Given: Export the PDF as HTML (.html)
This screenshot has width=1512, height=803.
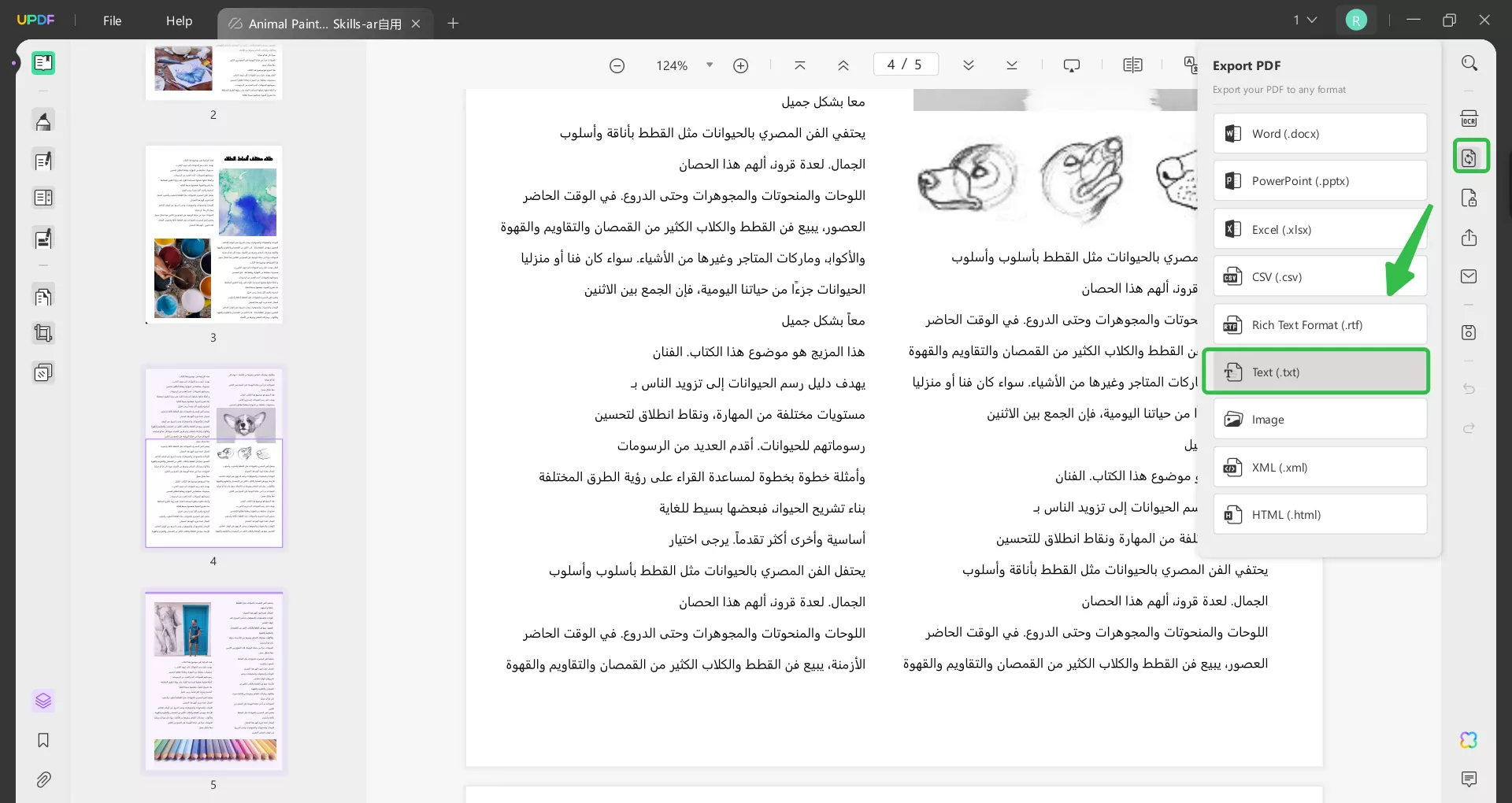Looking at the screenshot, I should click(x=1319, y=514).
